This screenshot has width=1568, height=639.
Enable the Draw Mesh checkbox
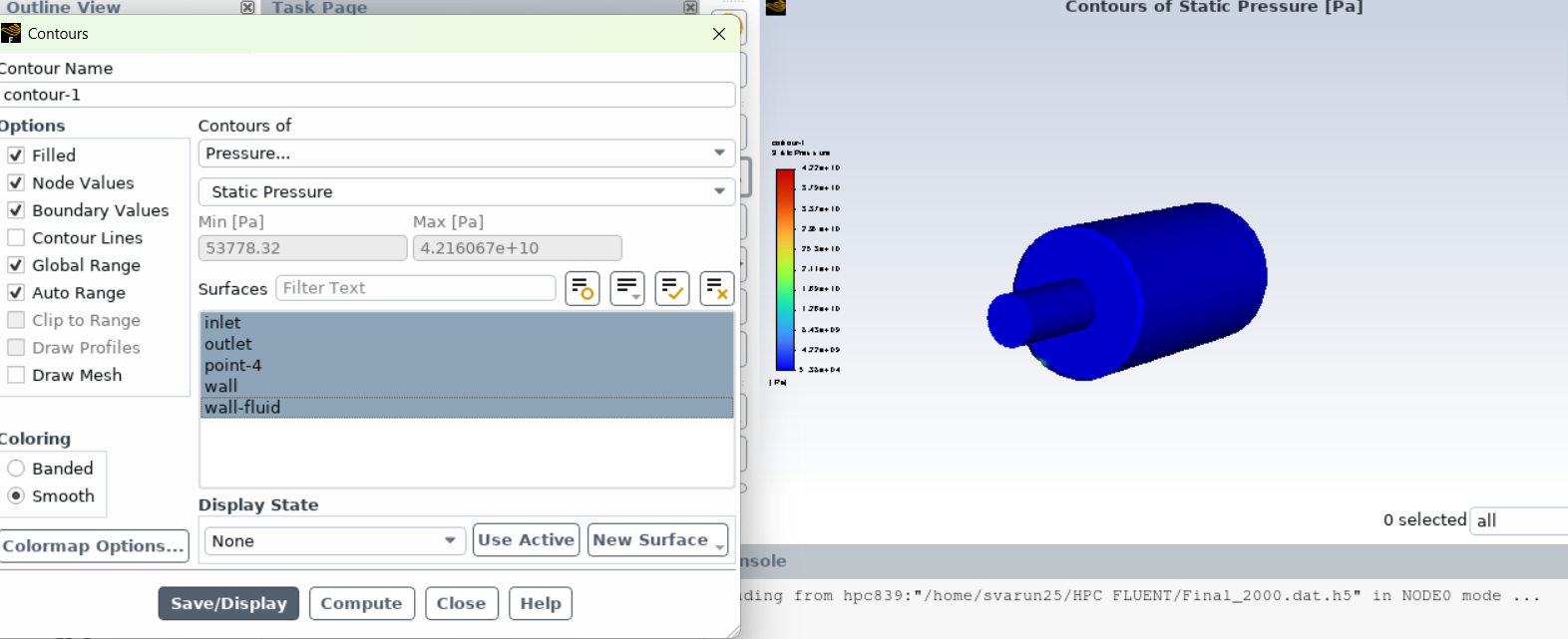pos(16,375)
